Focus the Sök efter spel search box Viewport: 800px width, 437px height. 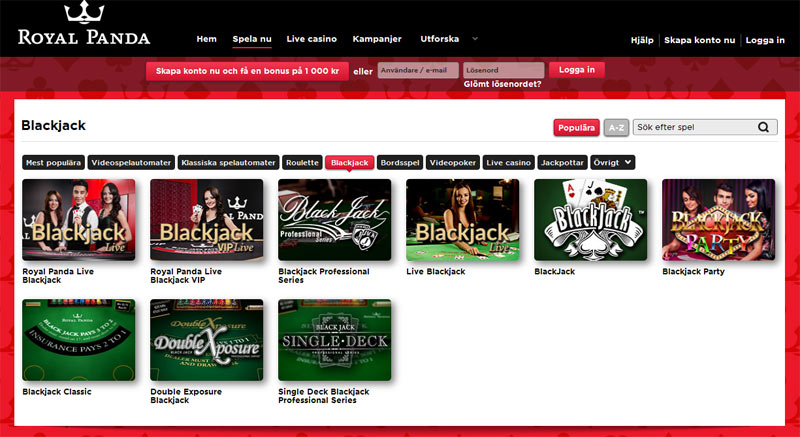705,127
